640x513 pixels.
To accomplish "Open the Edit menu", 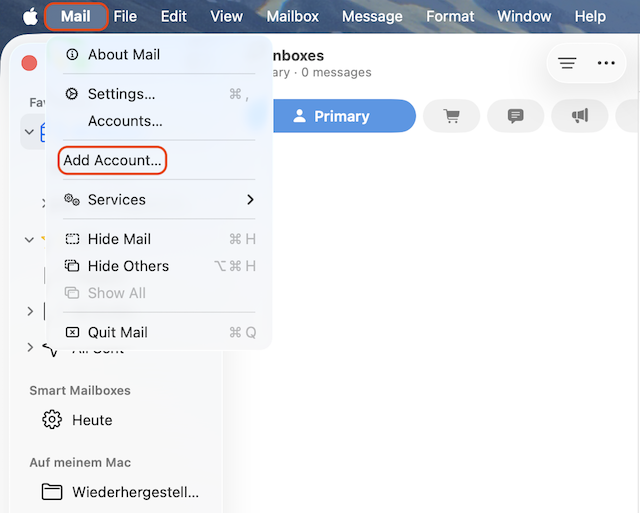I will click(173, 16).
